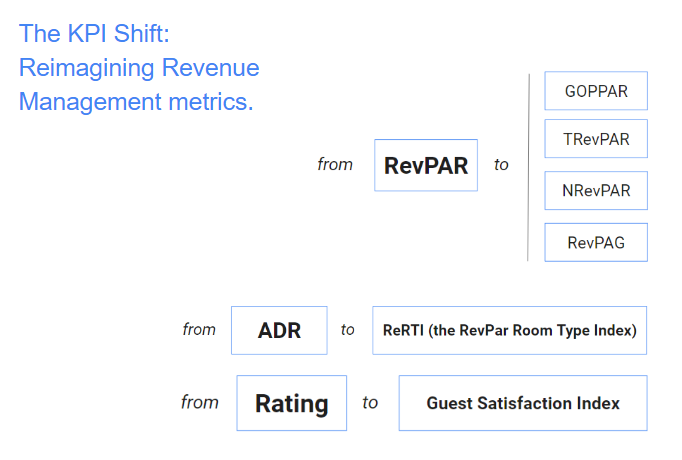Select the GOPPAR metric box
This screenshot has width=682, height=460.
coord(596,91)
